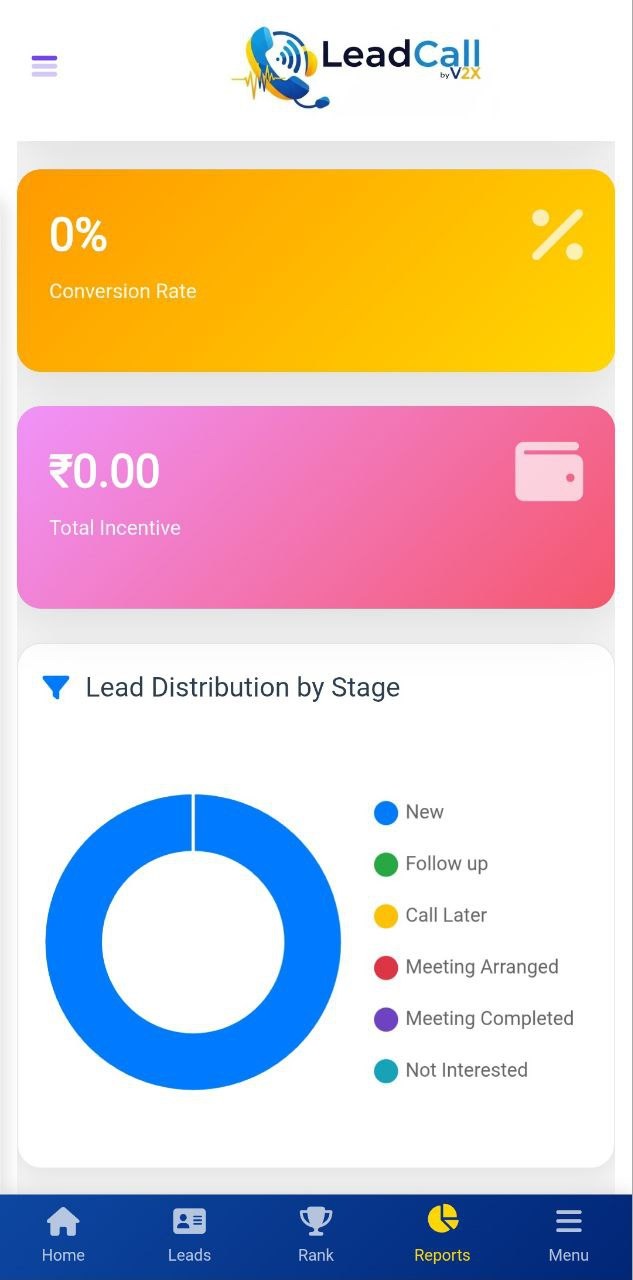
Task: Tap the wallet icon on Total Incentive card
Action: (x=549, y=470)
